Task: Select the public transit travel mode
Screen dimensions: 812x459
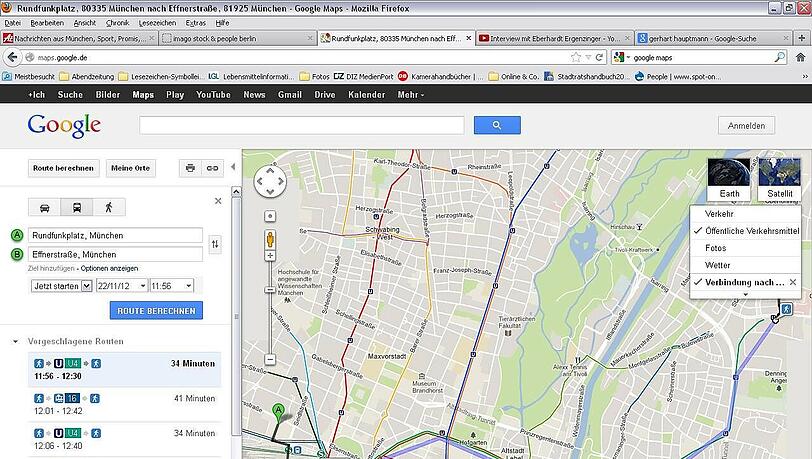Action: pyautogui.click(x=77, y=208)
